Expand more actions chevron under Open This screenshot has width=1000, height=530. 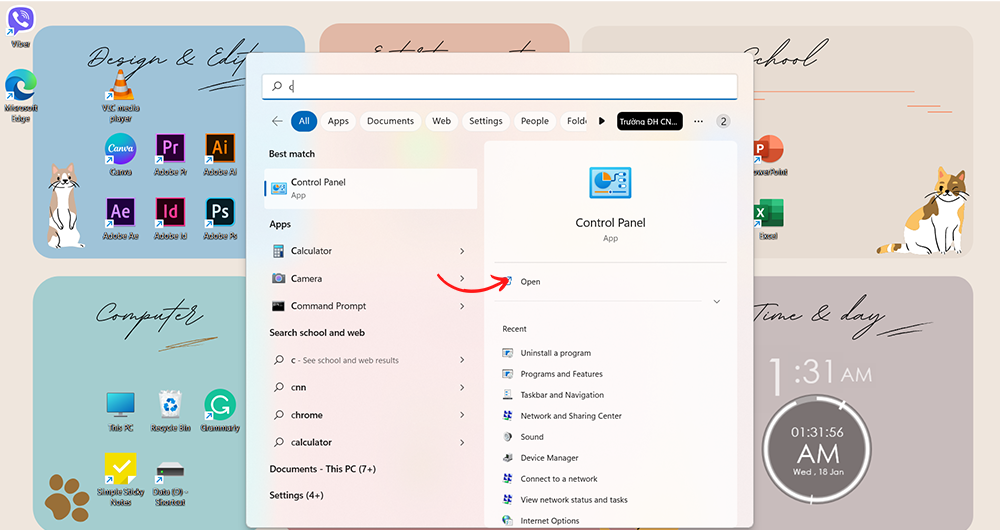click(x=717, y=302)
